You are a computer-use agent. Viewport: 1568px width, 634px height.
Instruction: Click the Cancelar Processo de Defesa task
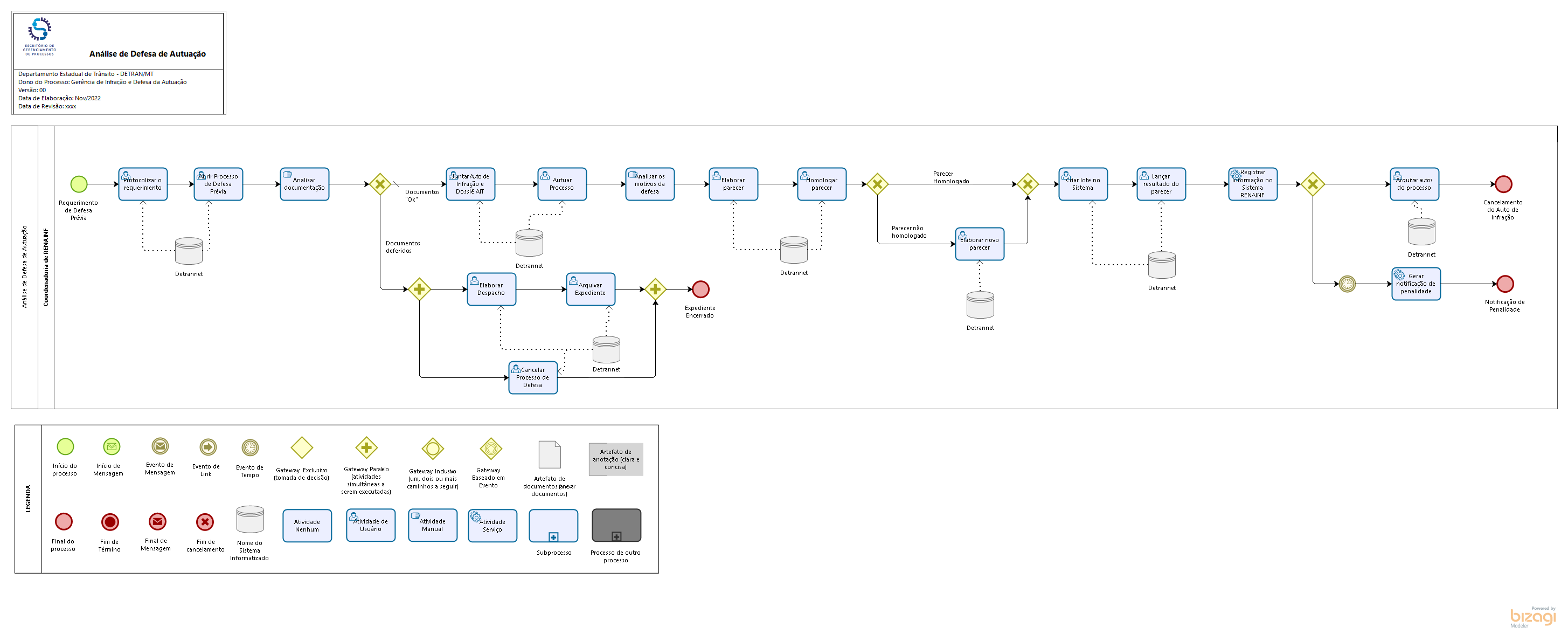[532, 377]
